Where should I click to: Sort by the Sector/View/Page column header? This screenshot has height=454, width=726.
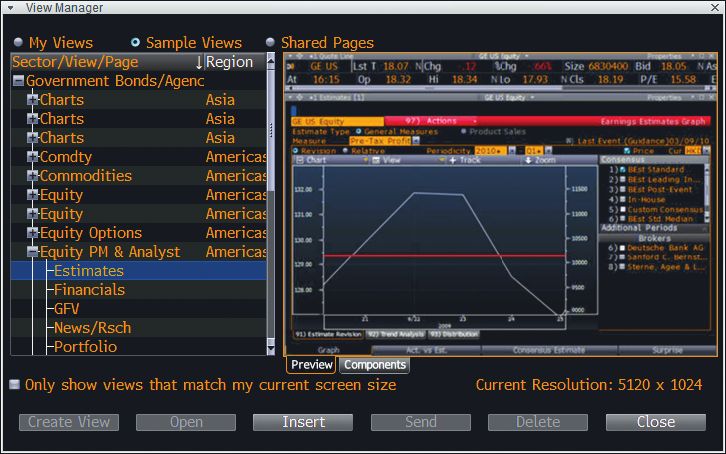(107, 62)
